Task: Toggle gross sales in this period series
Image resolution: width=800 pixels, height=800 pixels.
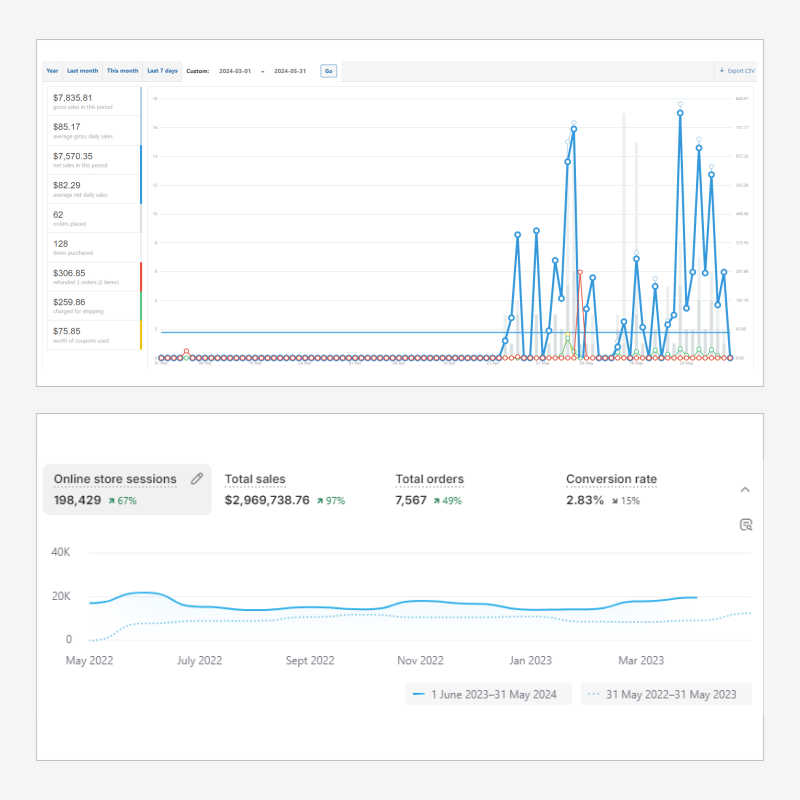Action: click(93, 102)
